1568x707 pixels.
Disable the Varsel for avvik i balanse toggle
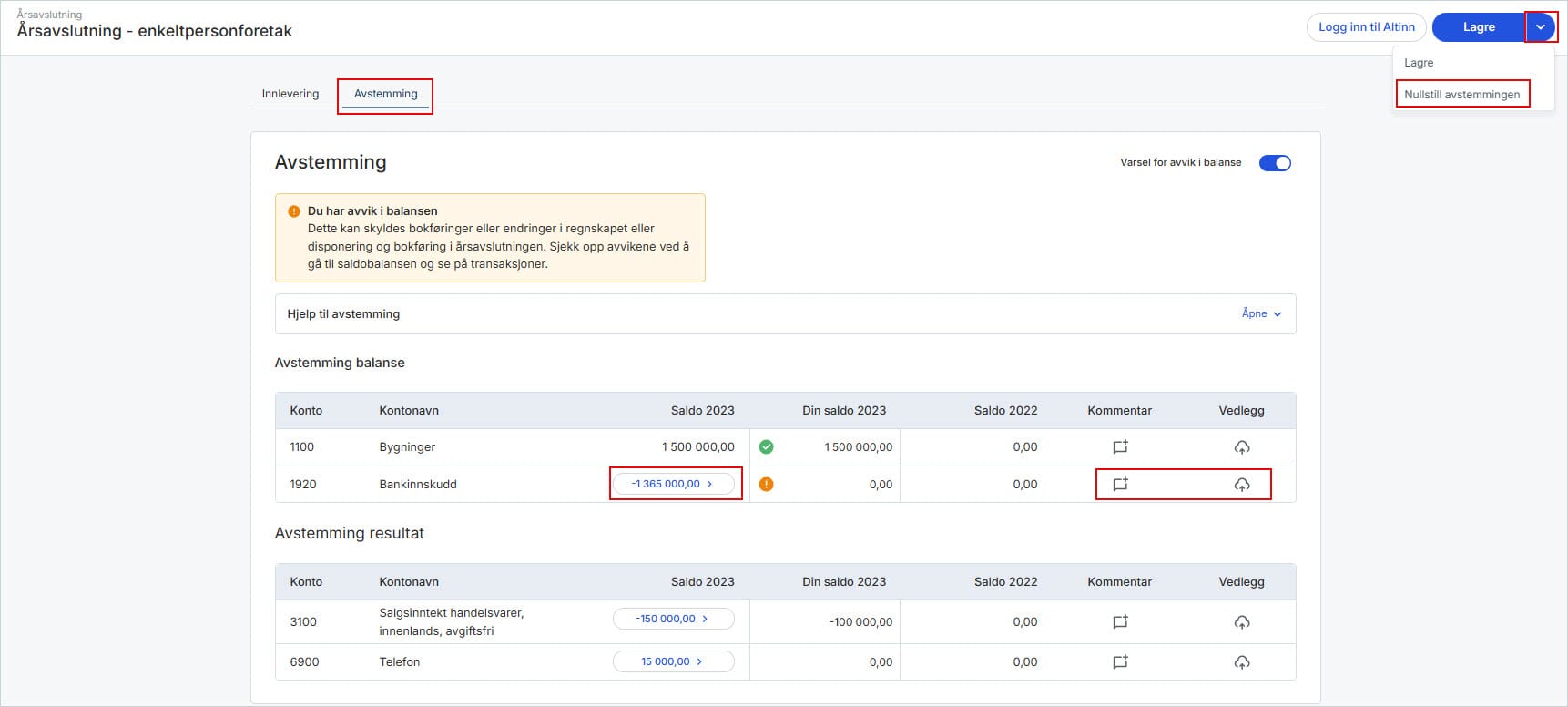1274,163
